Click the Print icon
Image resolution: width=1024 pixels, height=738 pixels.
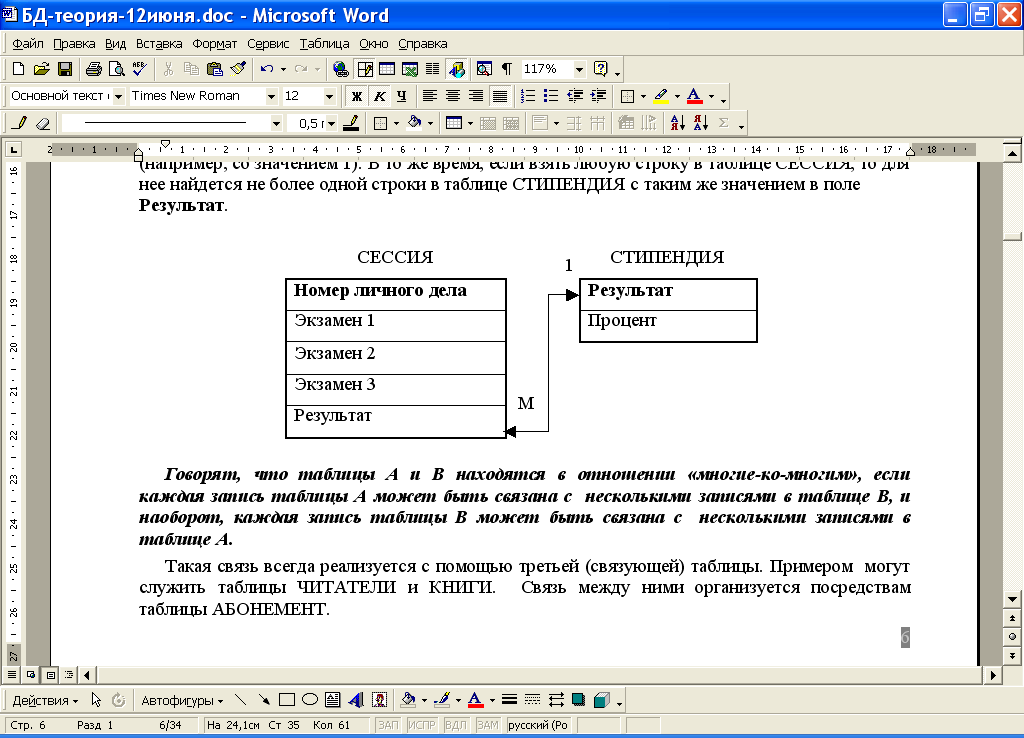[x=94, y=69]
